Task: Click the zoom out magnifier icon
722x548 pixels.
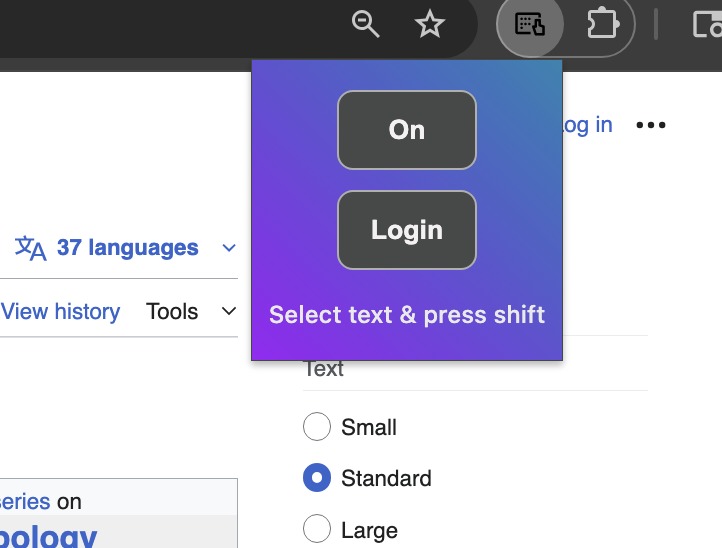Action: point(365,24)
